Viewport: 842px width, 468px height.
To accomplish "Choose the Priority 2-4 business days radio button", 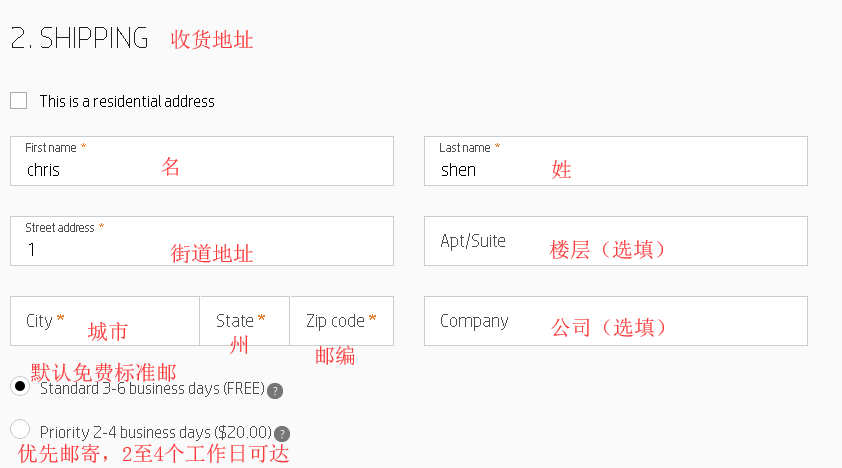I will click(20, 429).
